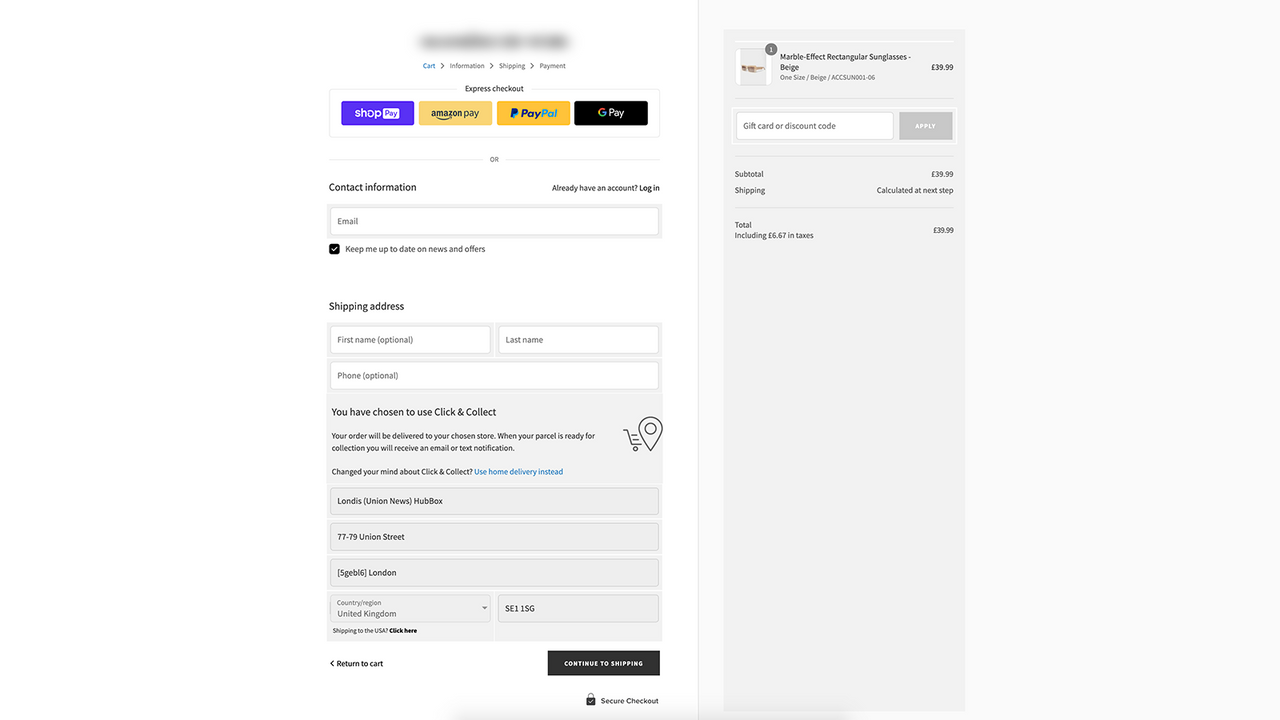The height and width of the screenshot is (720, 1280).
Task: Click the padlock icon next to Secure Checkout
Action: (590, 699)
